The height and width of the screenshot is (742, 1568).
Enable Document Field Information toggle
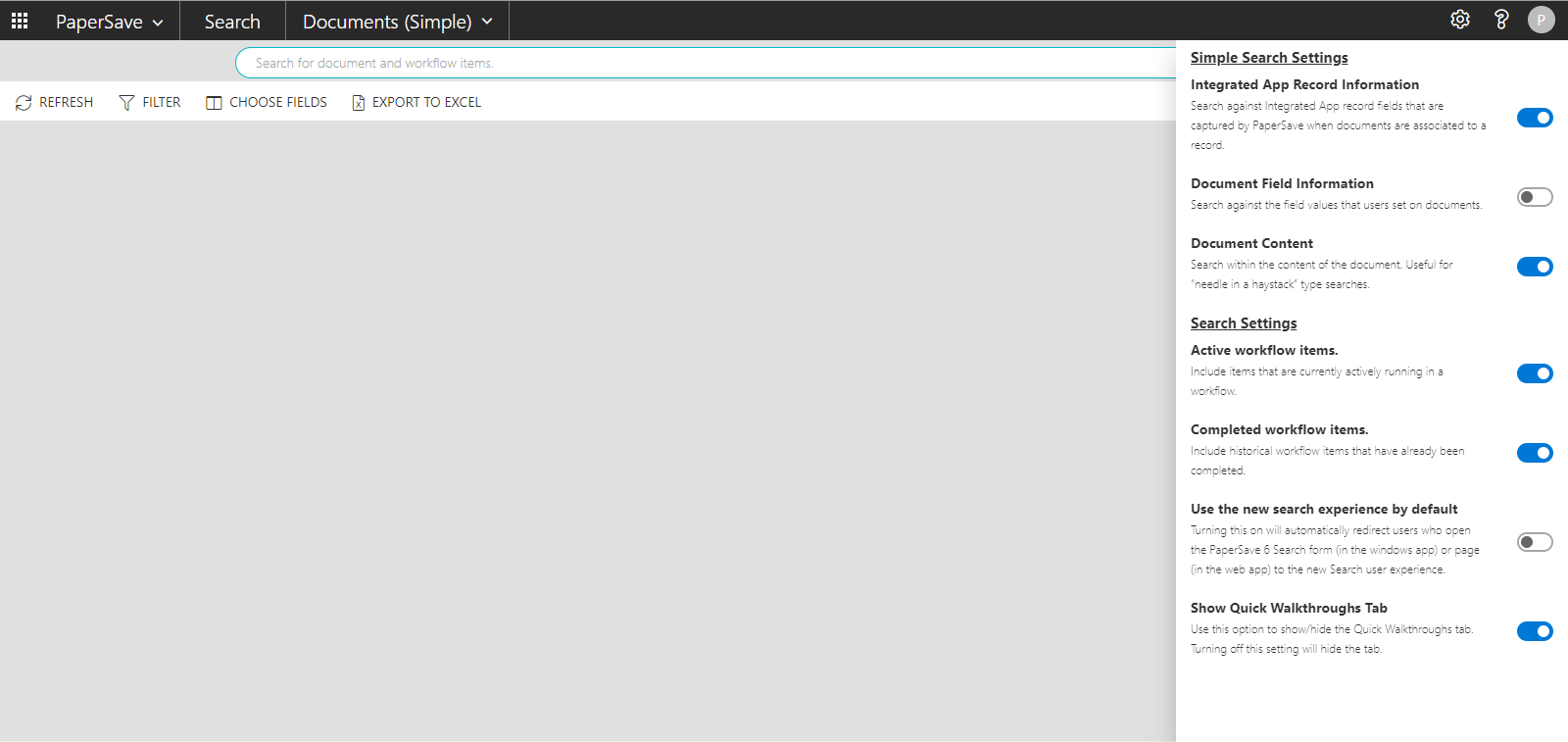pyautogui.click(x=1535, y=197)
